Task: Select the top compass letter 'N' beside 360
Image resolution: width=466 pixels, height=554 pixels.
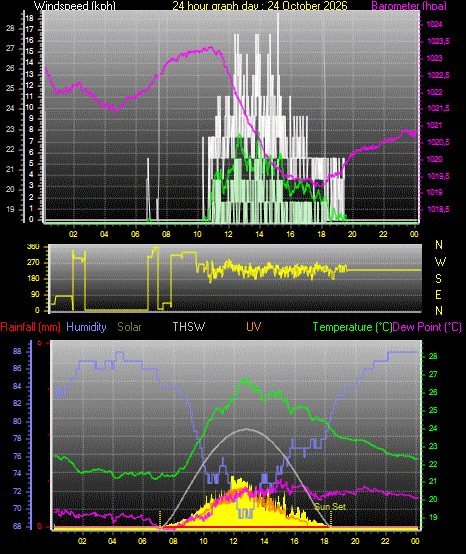Action: tap(439, 244)
